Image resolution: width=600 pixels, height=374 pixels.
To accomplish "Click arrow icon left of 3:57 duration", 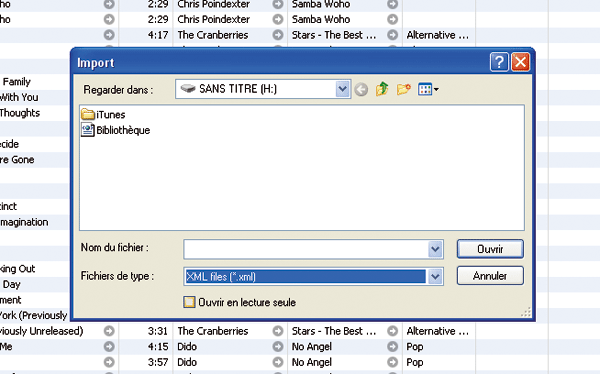I will click(x=109, y=362).
